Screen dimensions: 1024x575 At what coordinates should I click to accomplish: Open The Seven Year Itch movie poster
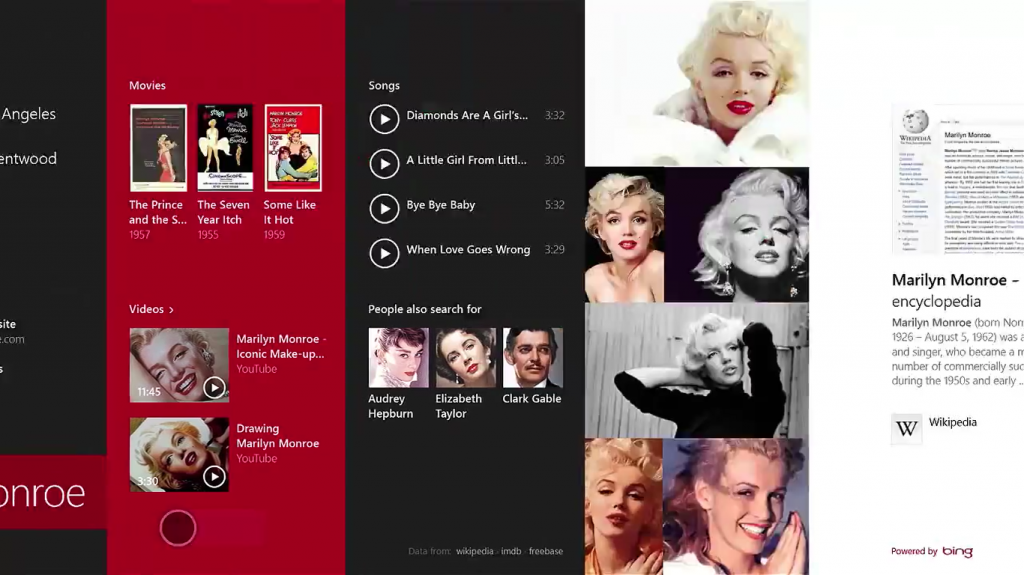(x=225, y=148)
